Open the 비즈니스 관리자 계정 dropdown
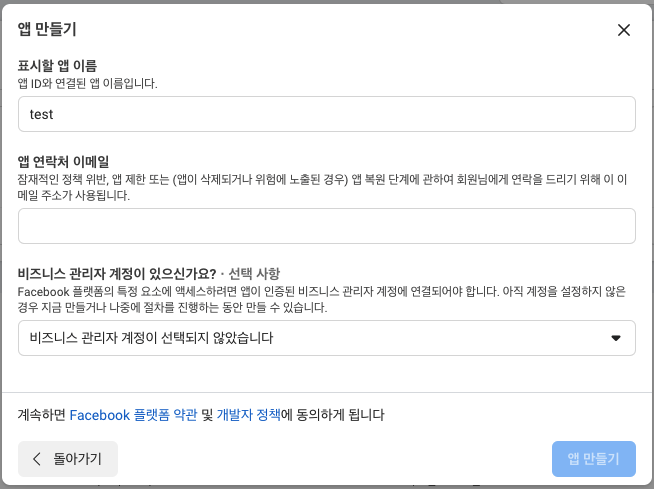654x489 pixels. point(327,338)
